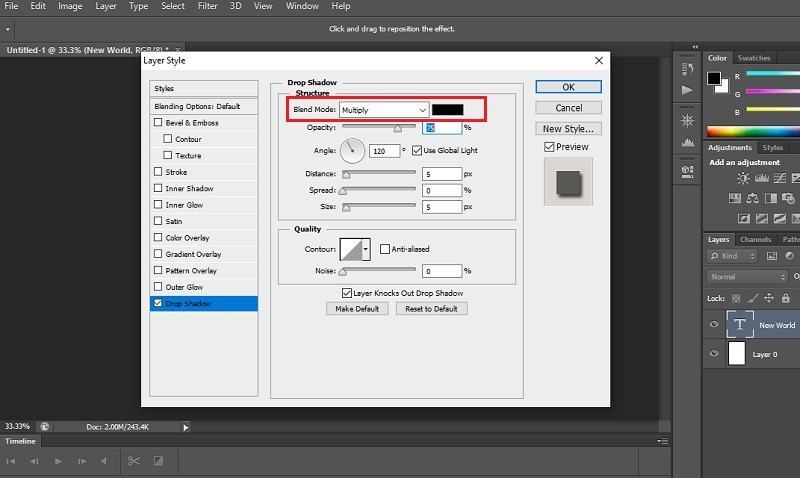Open the 3D properties panel icon
The height and width of the screenshot is (478, 800).
[687, 171]
